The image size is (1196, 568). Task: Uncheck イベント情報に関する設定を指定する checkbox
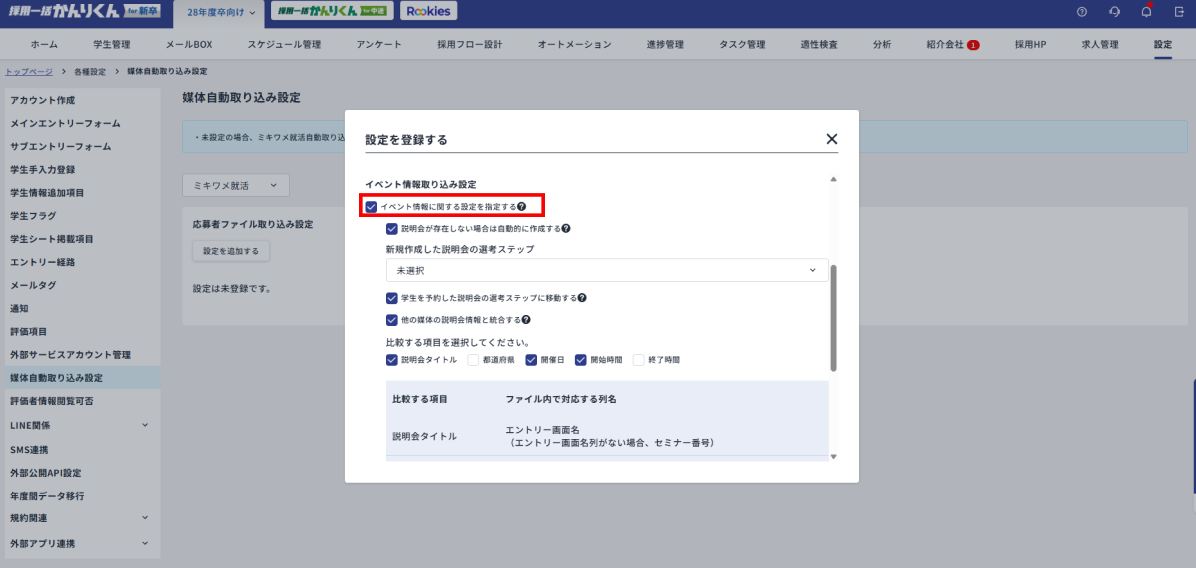coord(371,207)
